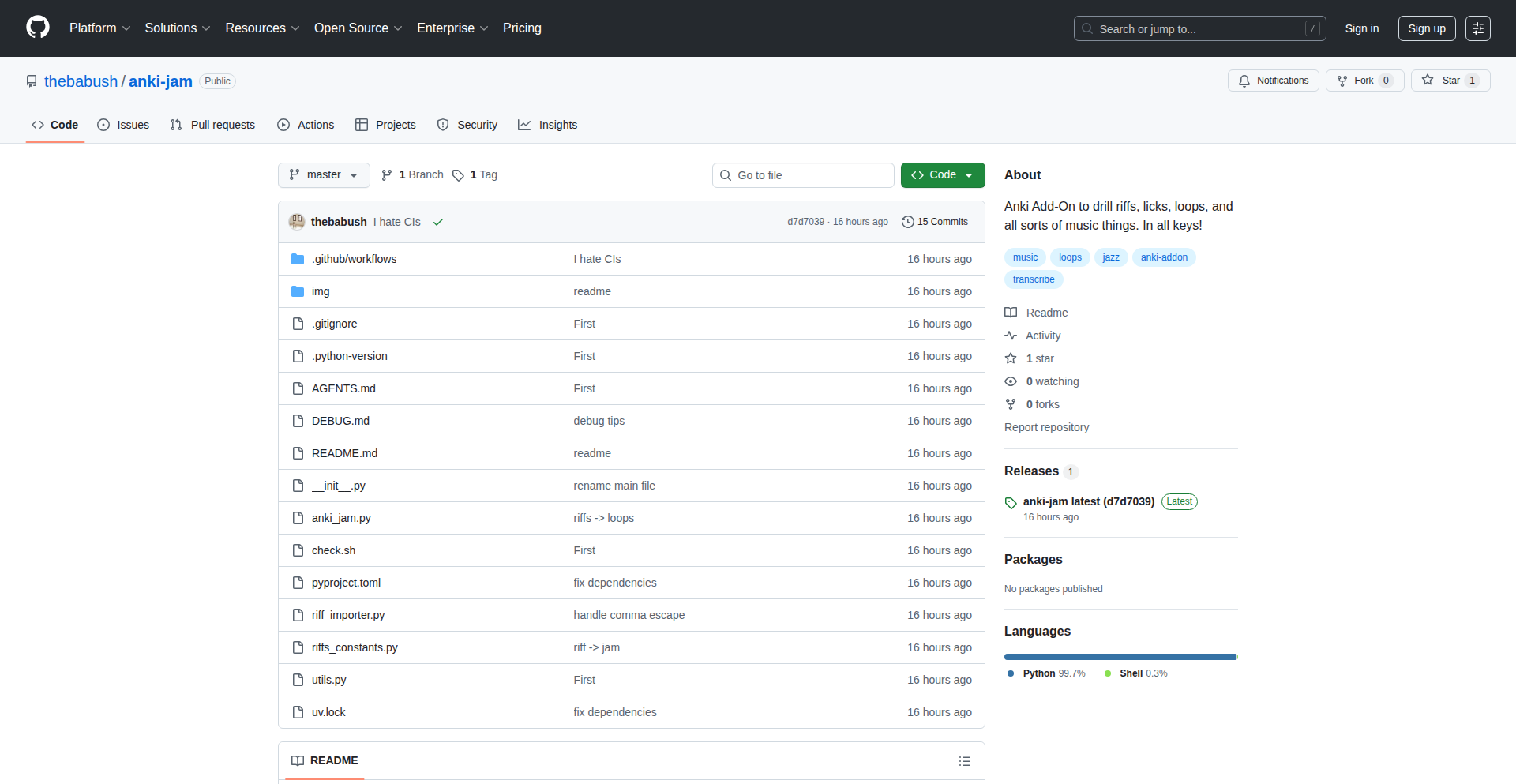
Task: Click the appearance settings icon in header
Action: pyautogui.click(x=1477, y=28)
